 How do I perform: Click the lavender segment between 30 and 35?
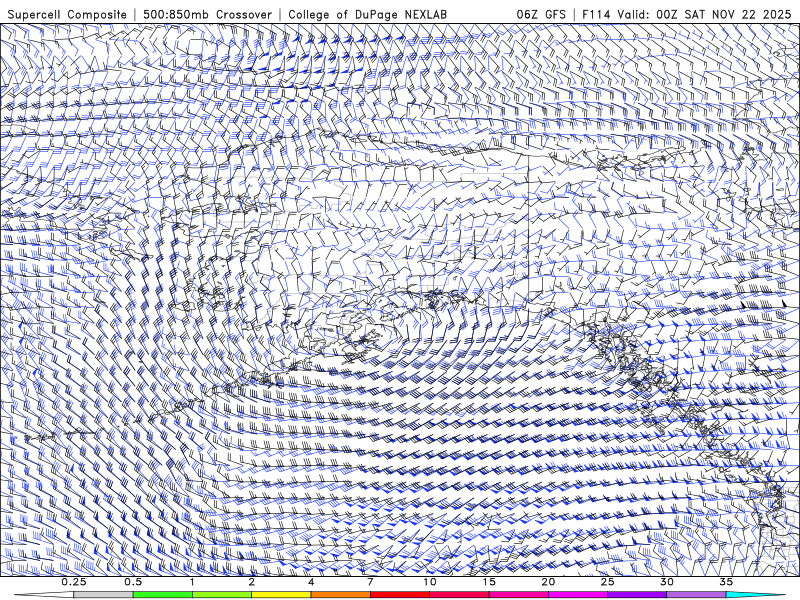[696, 595]
